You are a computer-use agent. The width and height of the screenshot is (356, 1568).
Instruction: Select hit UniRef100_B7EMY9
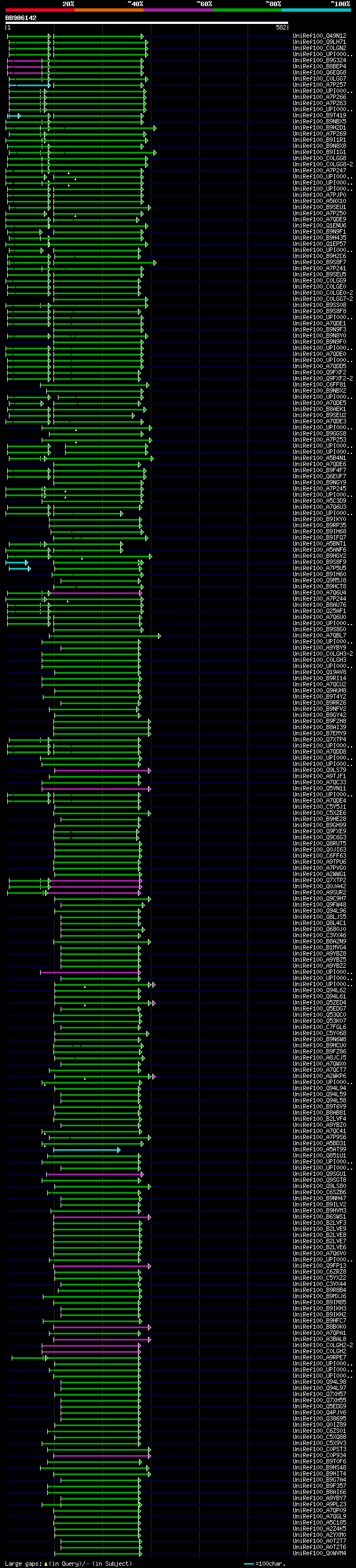(319, 734)
